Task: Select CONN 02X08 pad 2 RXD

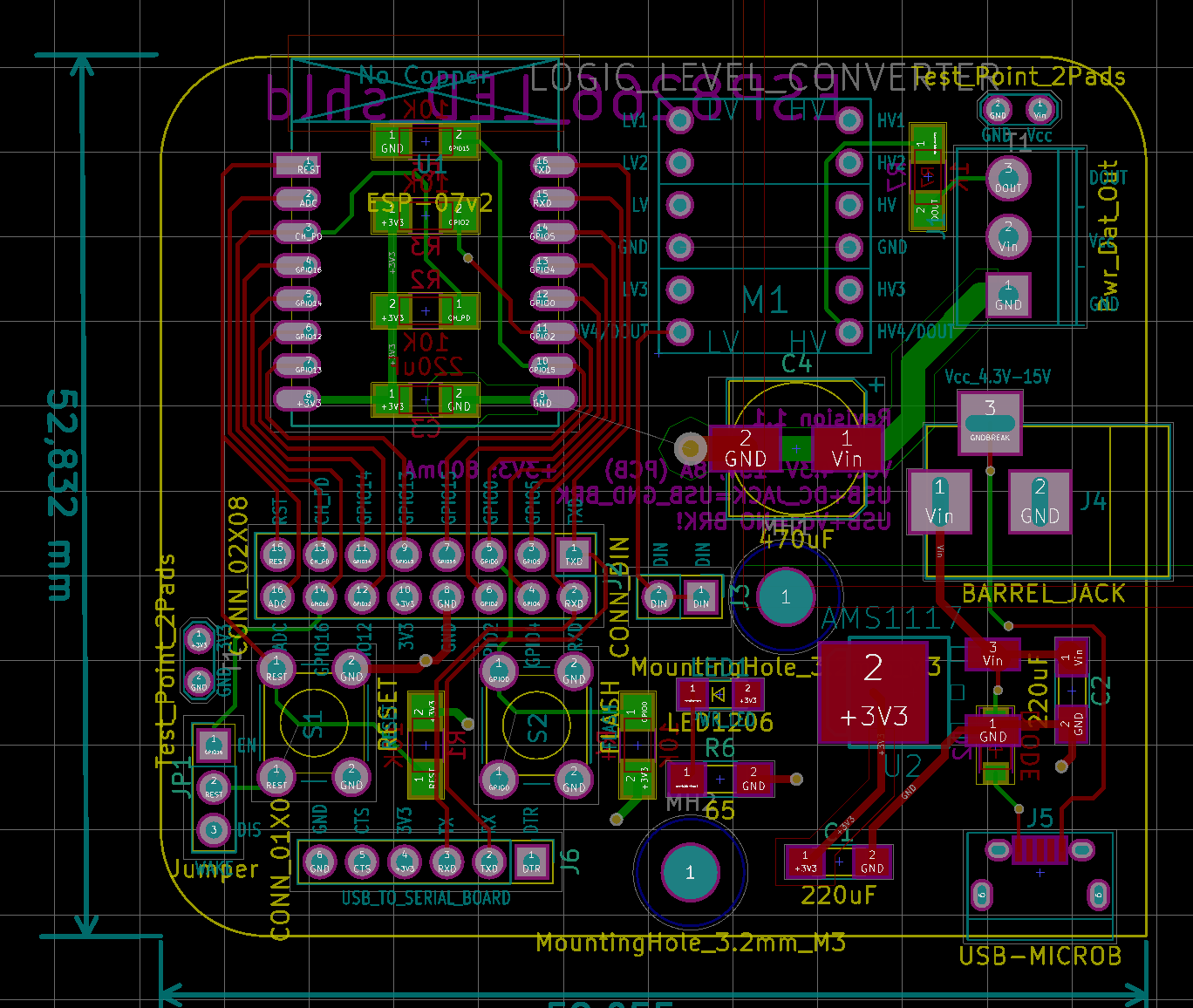Action: (574, 596)
